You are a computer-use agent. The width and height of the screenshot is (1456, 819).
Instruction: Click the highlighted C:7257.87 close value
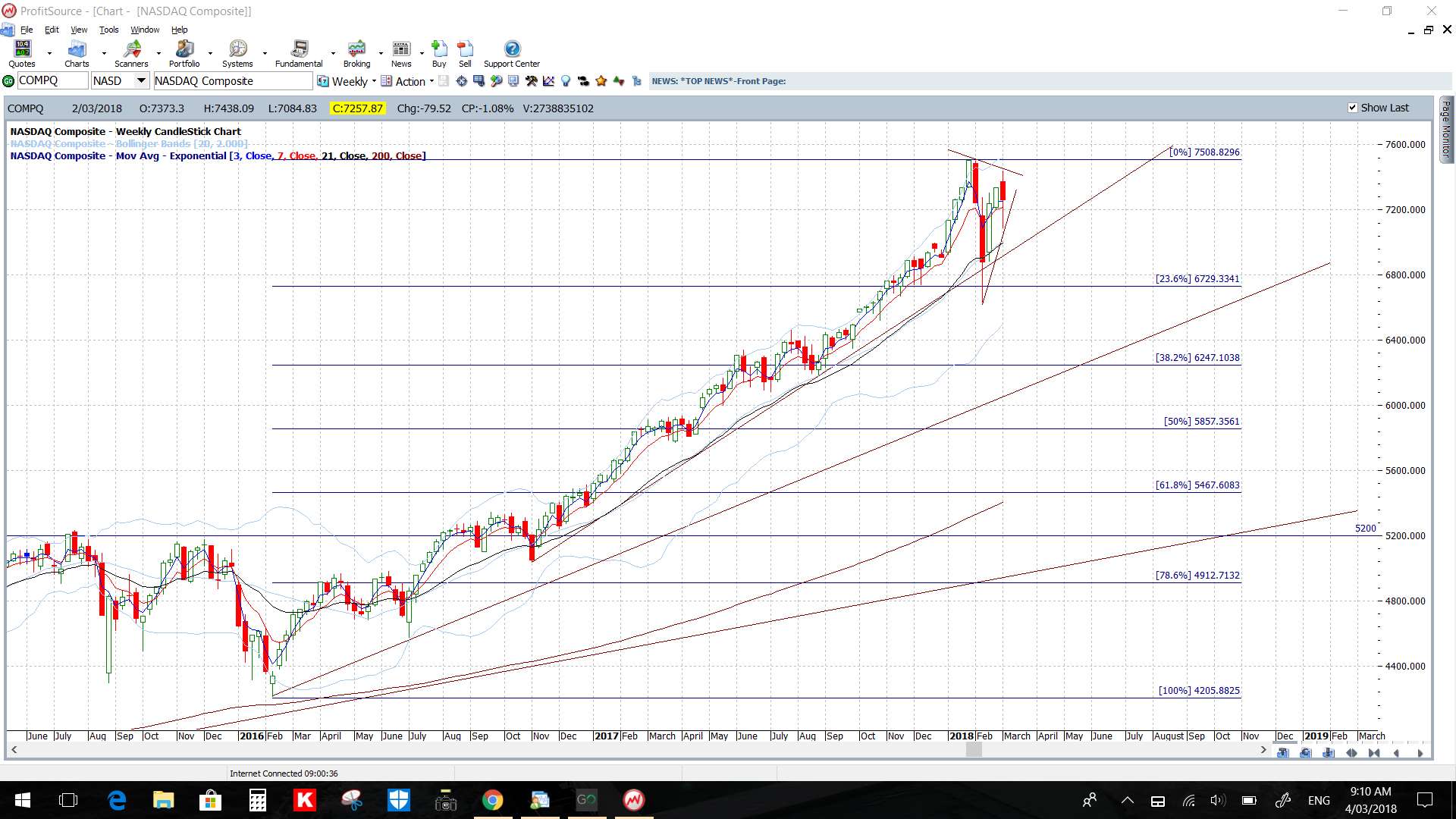tap(358, 108)
